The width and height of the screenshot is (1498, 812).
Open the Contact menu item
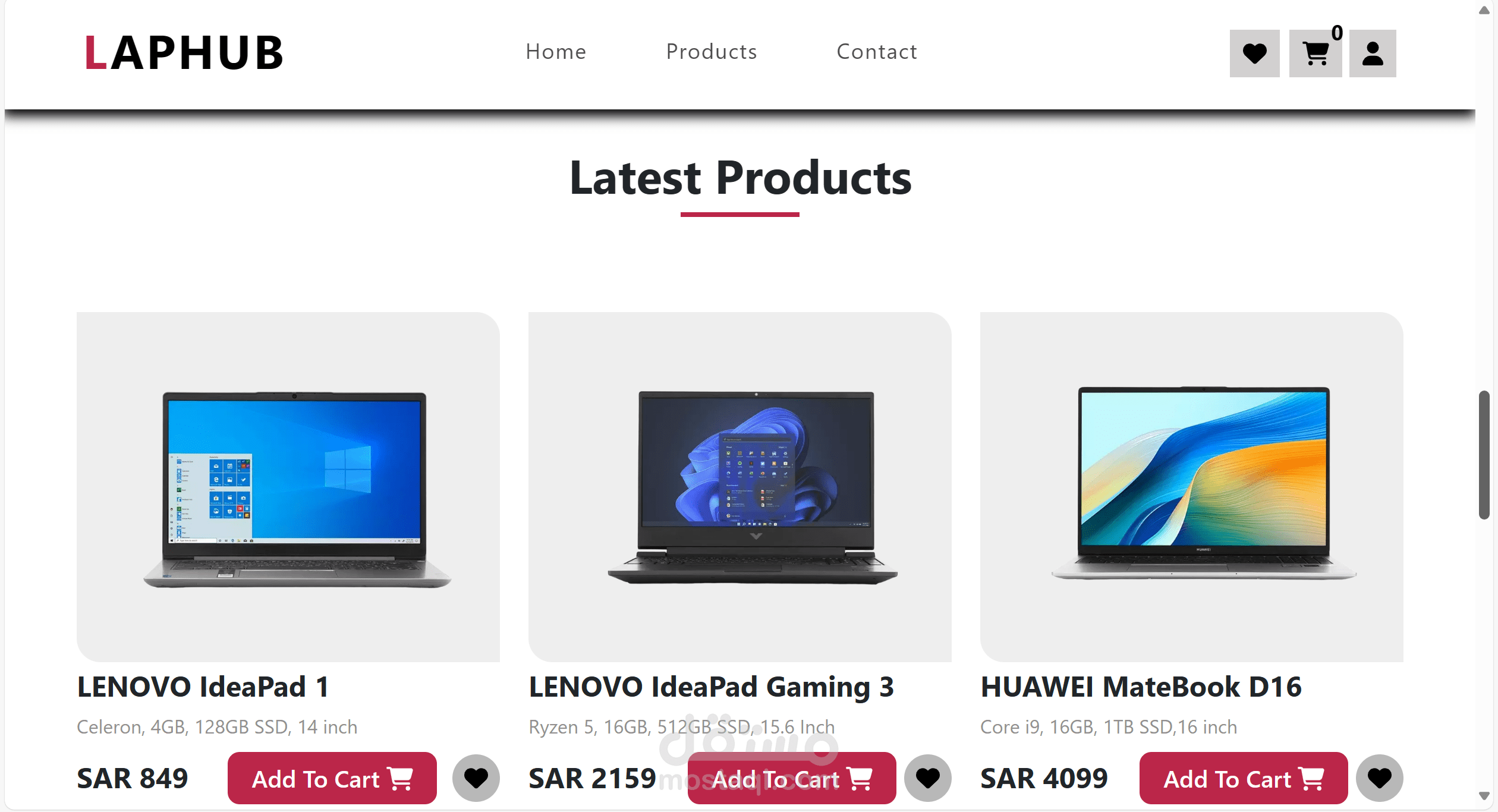point(877,52)
